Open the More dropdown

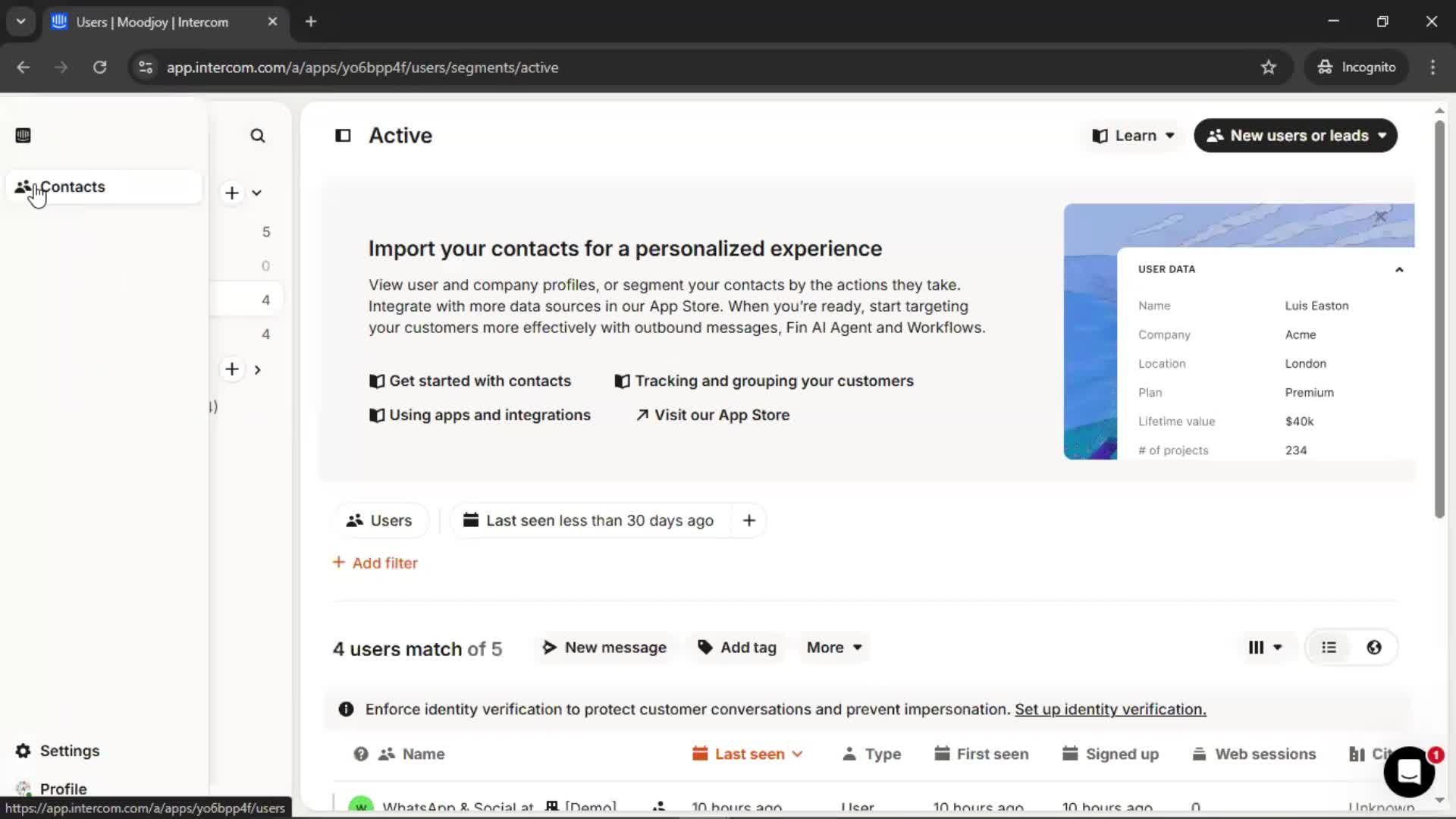point(834,648)
